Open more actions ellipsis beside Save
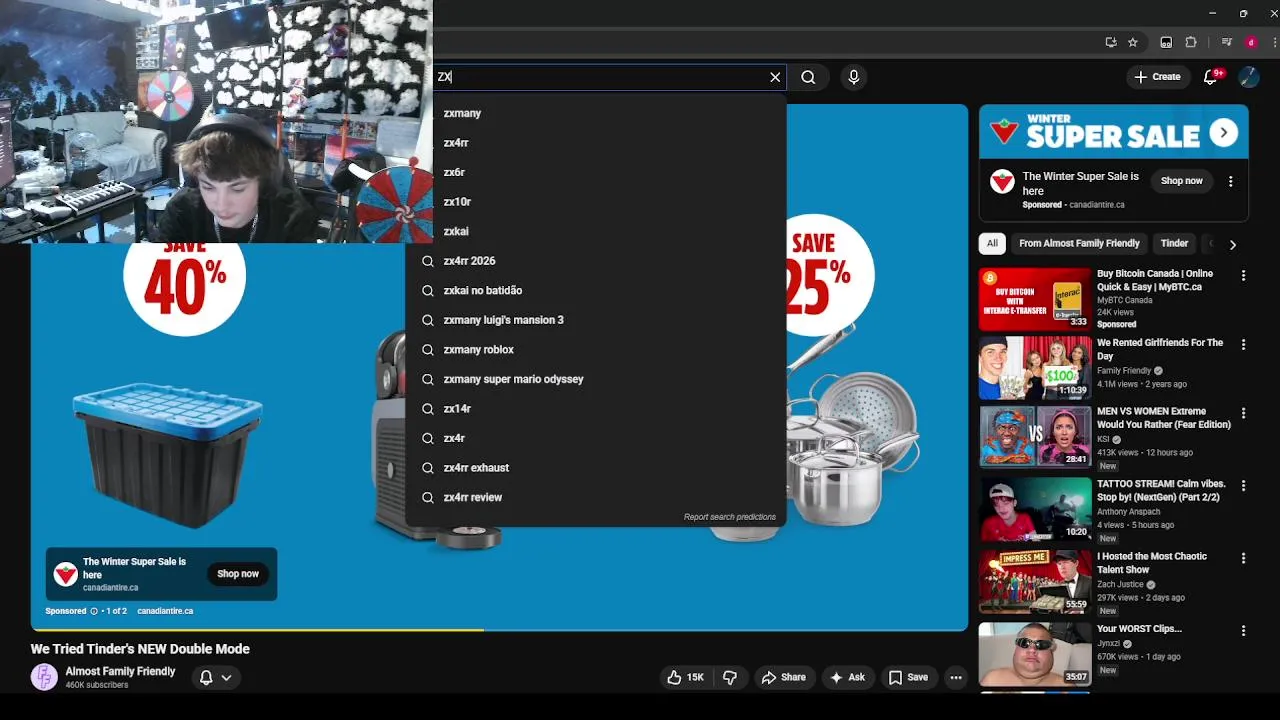The image size is (1280, 720). [x=956, y=677]
